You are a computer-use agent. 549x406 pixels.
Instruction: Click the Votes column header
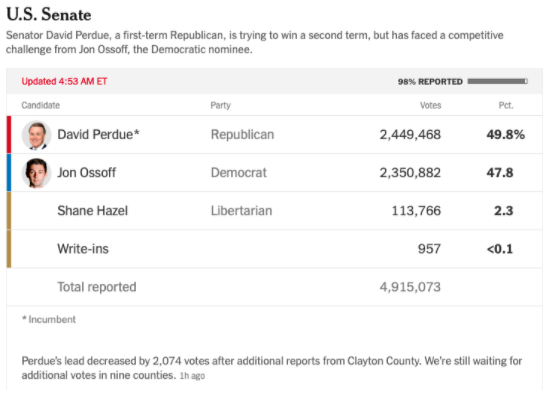pyautogui.click(x=430, y=105)
